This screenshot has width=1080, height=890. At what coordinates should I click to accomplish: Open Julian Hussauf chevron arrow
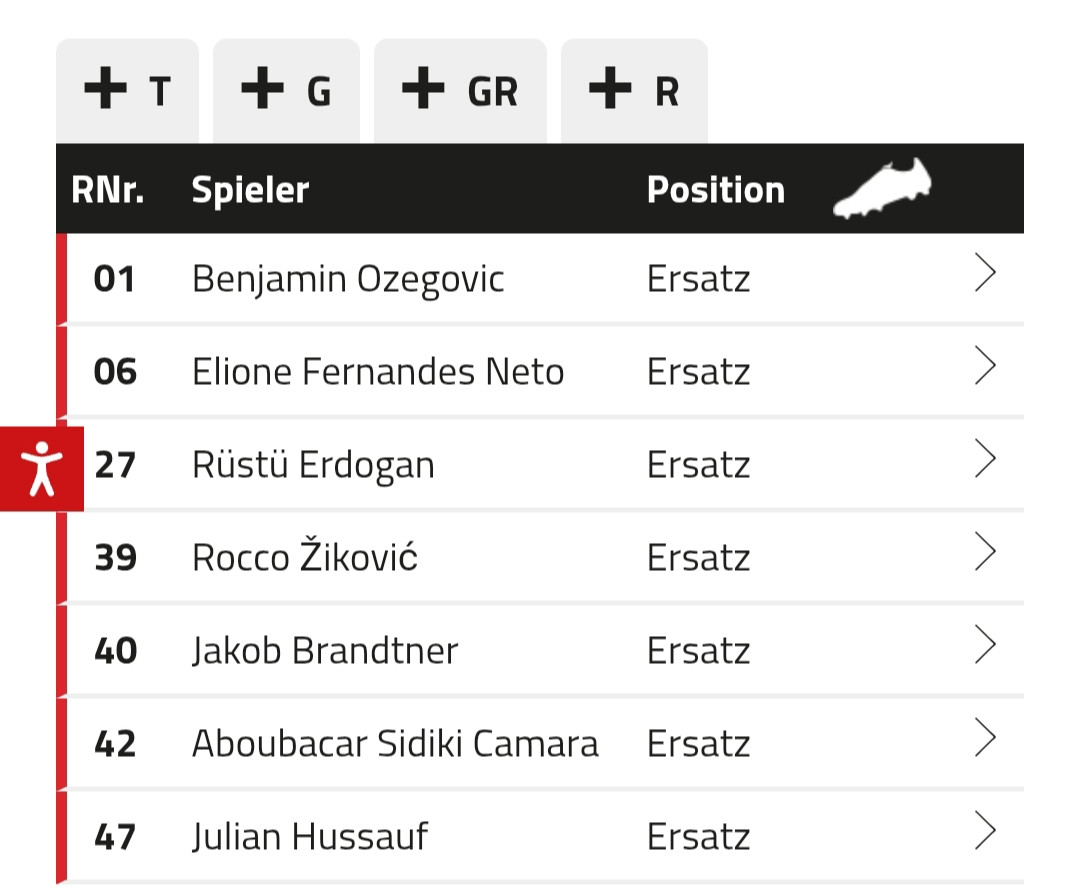click(x=985, y=832)
